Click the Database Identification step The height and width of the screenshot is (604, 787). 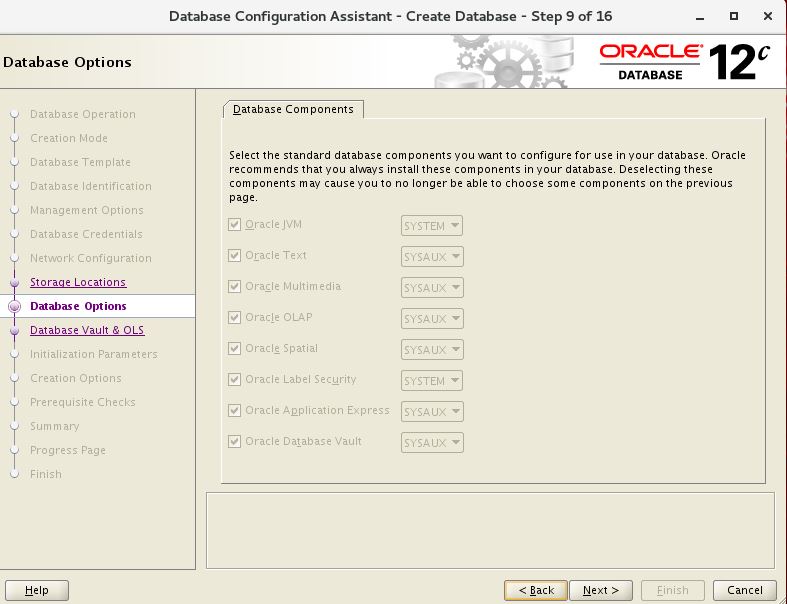coord(91,186)
